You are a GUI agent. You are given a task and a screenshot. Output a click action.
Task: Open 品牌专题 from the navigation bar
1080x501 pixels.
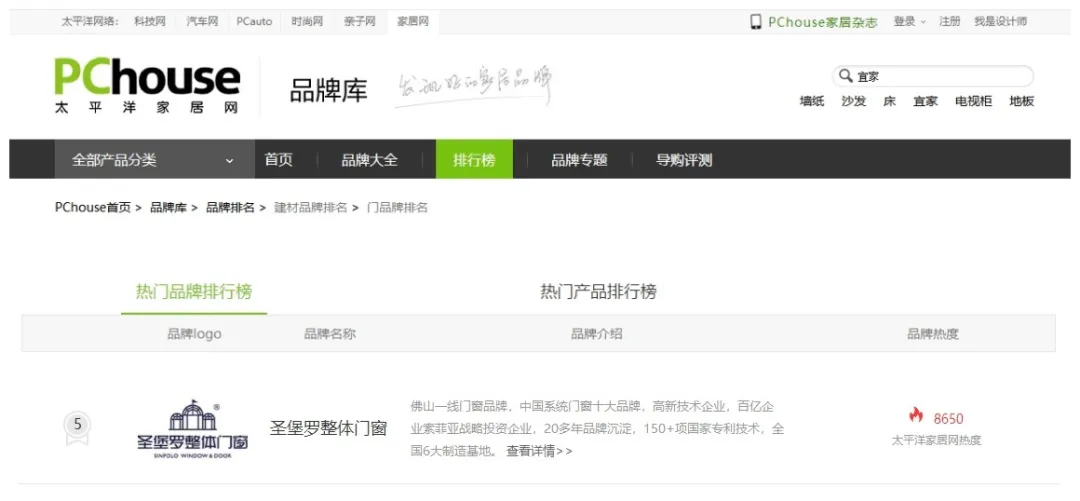click(579, 160)
